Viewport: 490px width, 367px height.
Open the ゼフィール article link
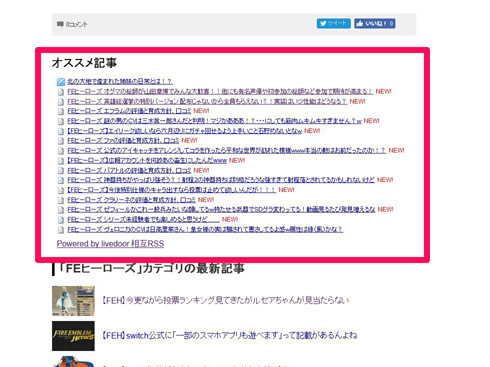221,210
